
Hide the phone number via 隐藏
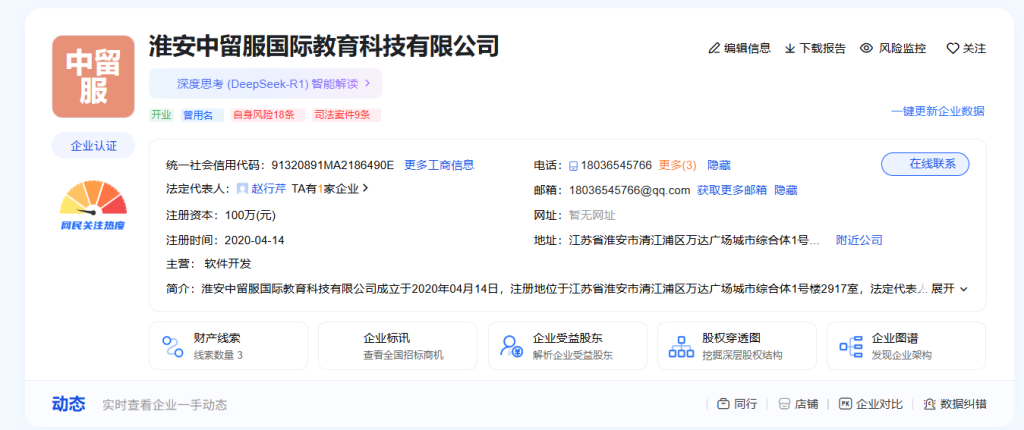718,165
